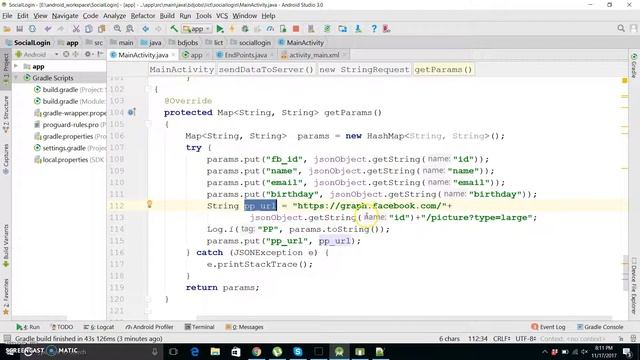Screen dimensions: 640x360
Task: Undo the last edit
Action: coord(48,29)
